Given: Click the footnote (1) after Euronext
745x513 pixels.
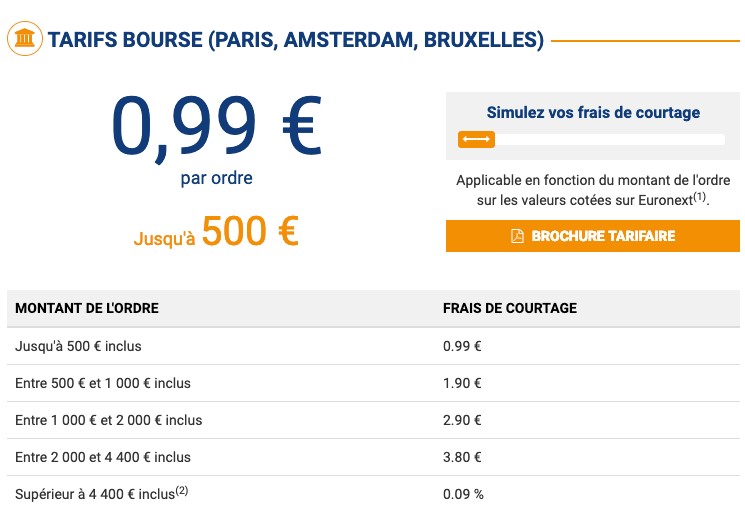Looking at the screenshot, I should click(x=699, y=196).
